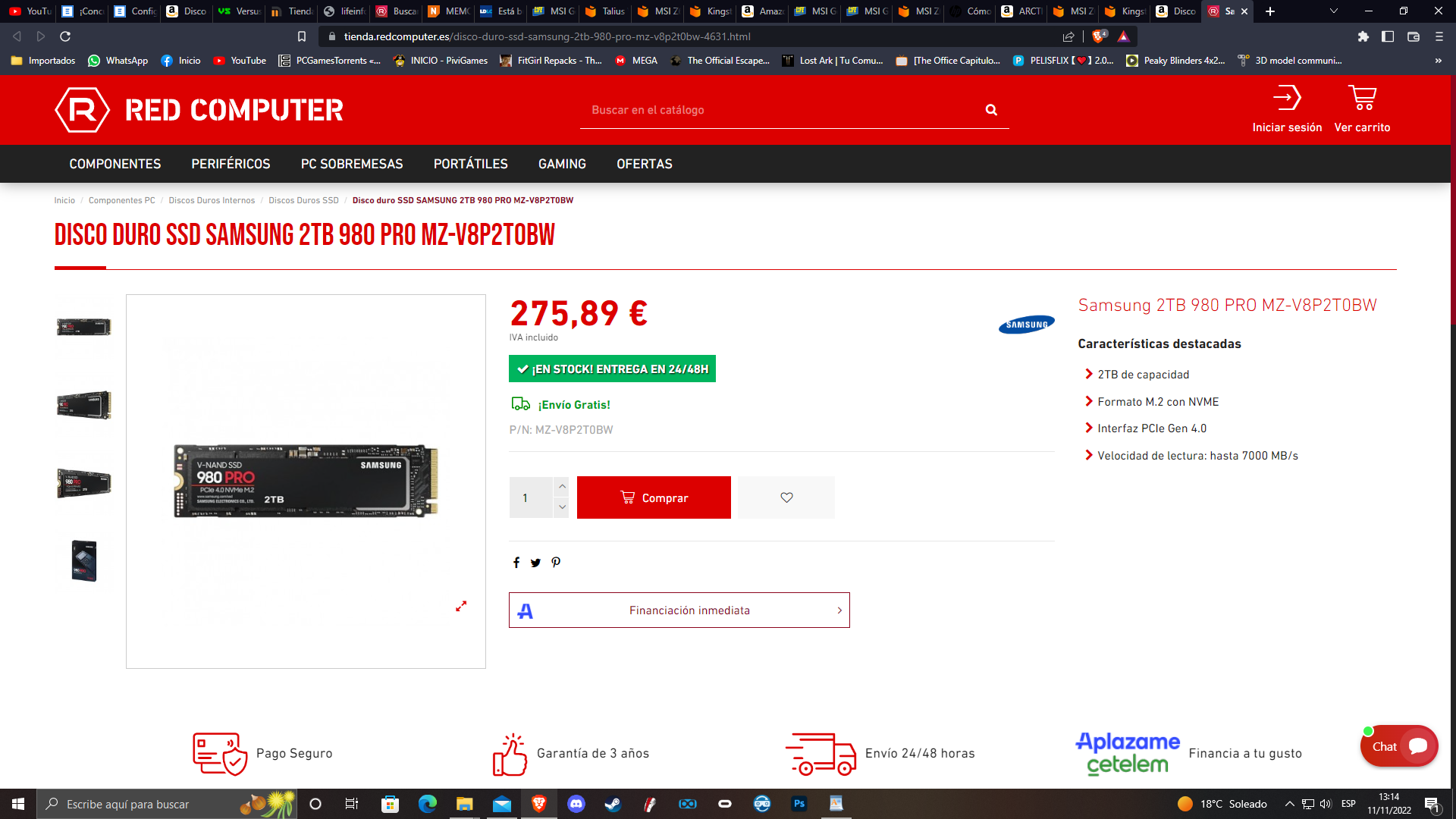Click the catalog search magnifier icon
The image size is (1456, 819).
991,110
